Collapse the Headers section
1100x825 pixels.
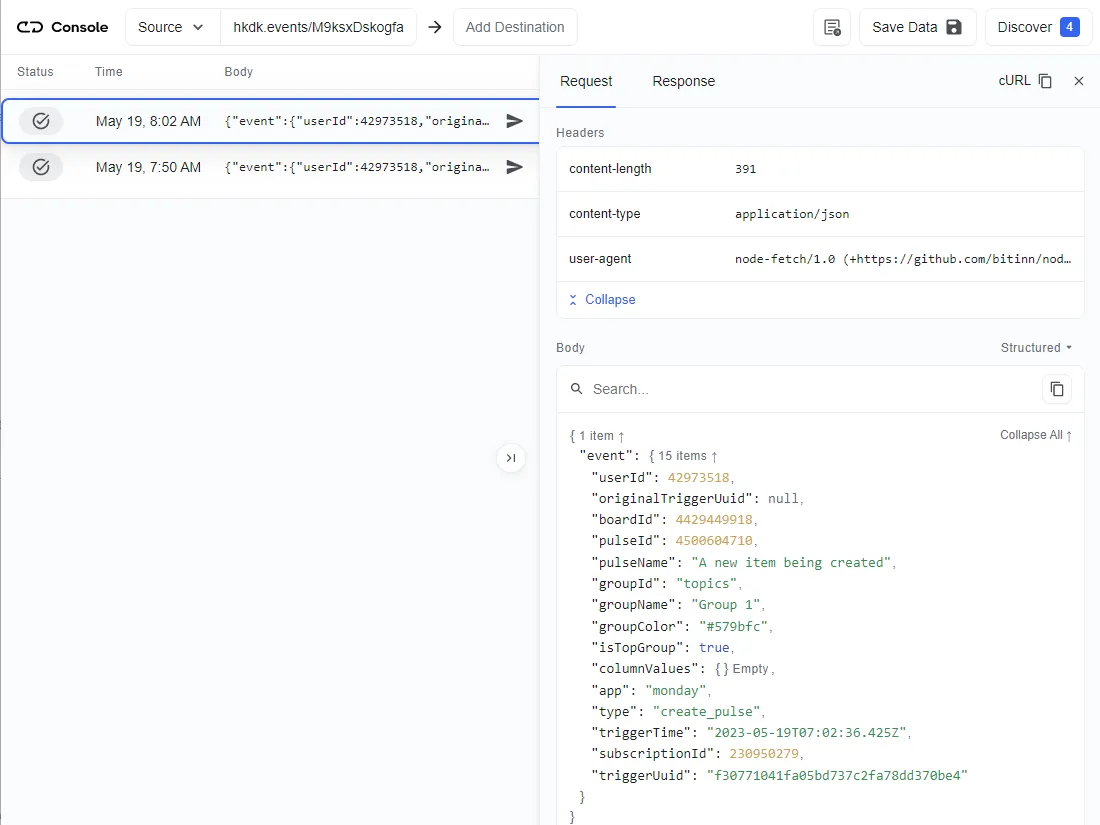pos(603,300)
